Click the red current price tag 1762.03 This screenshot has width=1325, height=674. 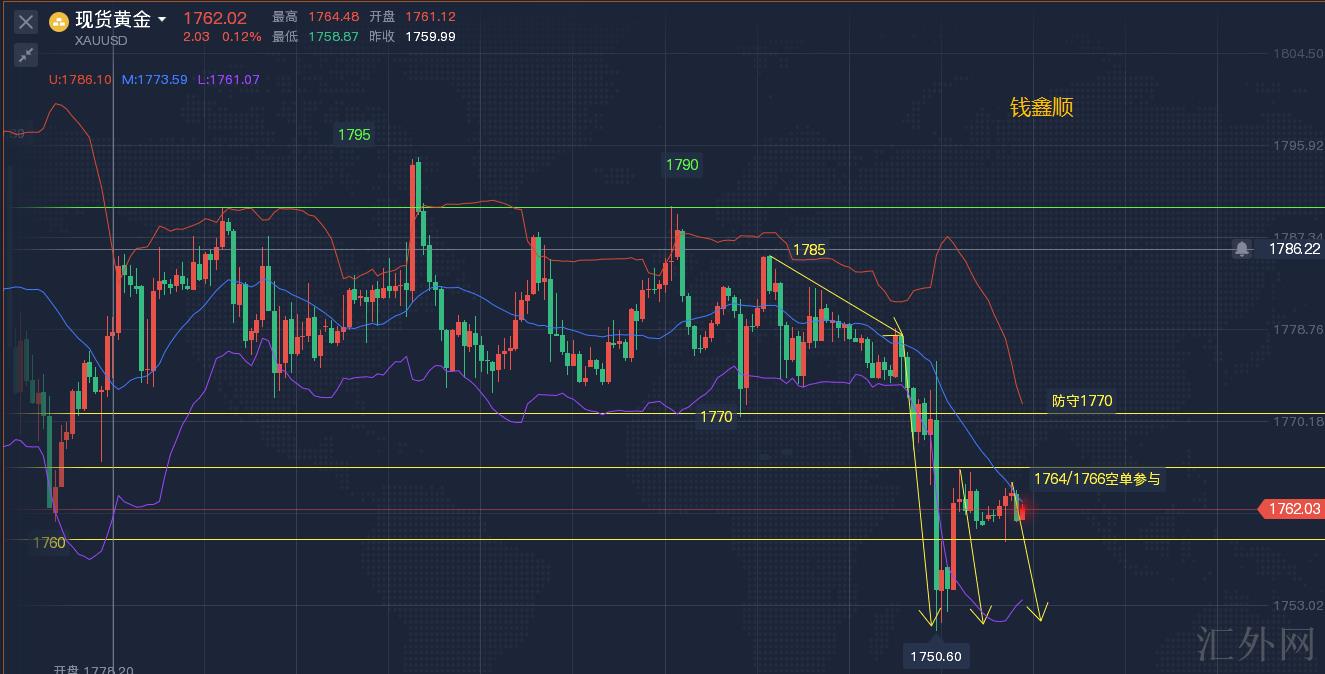tap(1293, 510)
